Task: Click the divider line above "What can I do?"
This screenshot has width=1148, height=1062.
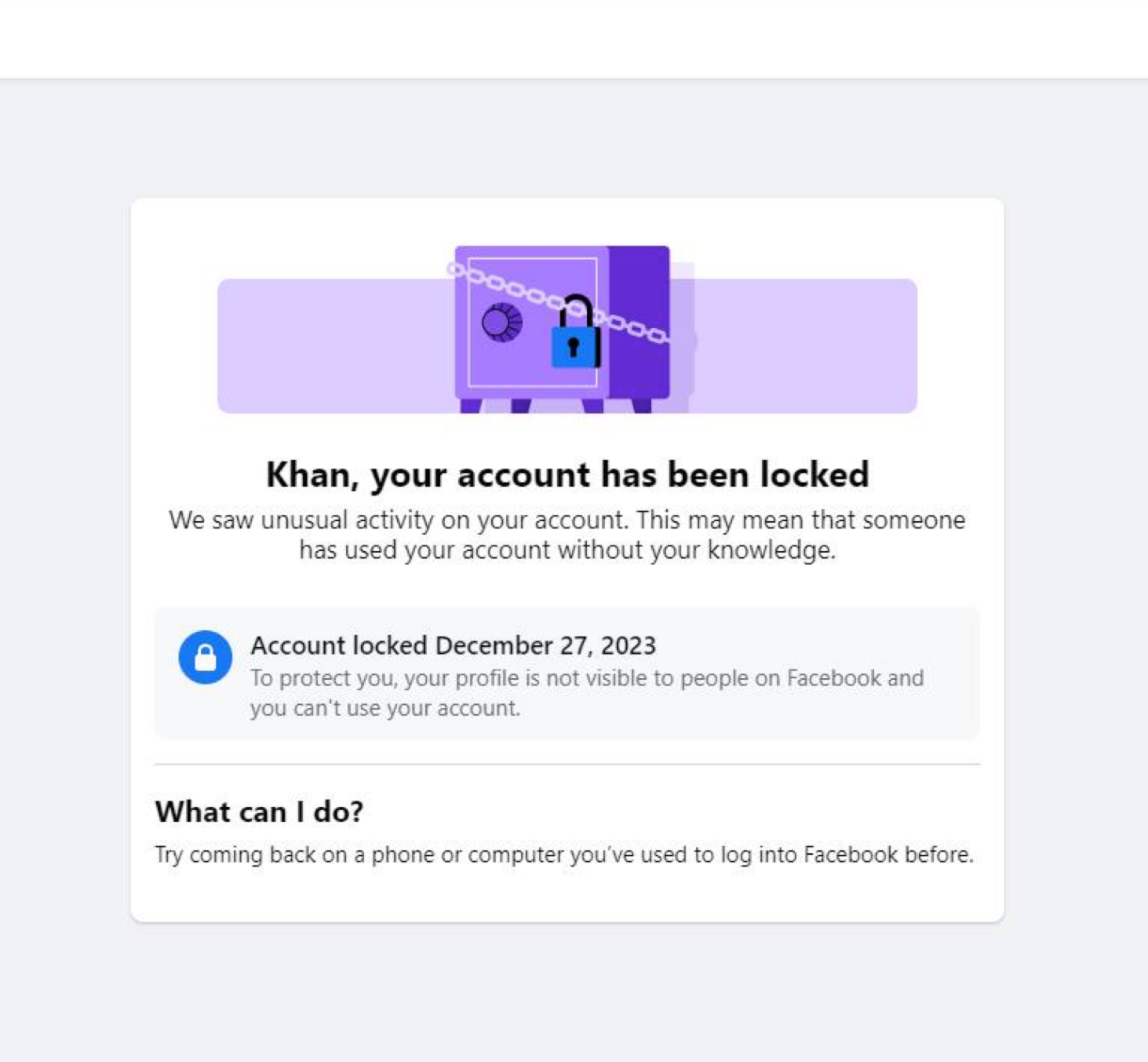Action: pos(567,764)
